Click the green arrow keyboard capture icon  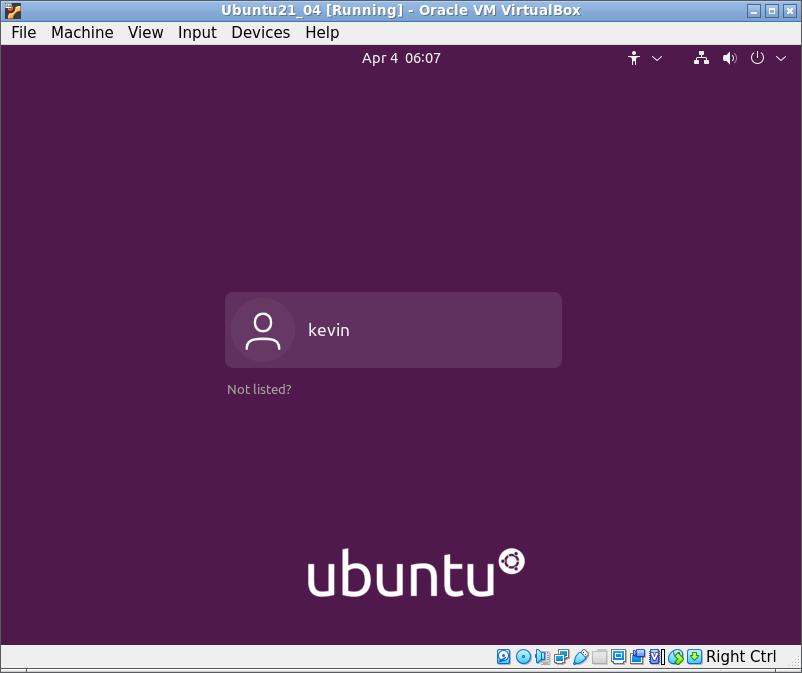[694, 657]
